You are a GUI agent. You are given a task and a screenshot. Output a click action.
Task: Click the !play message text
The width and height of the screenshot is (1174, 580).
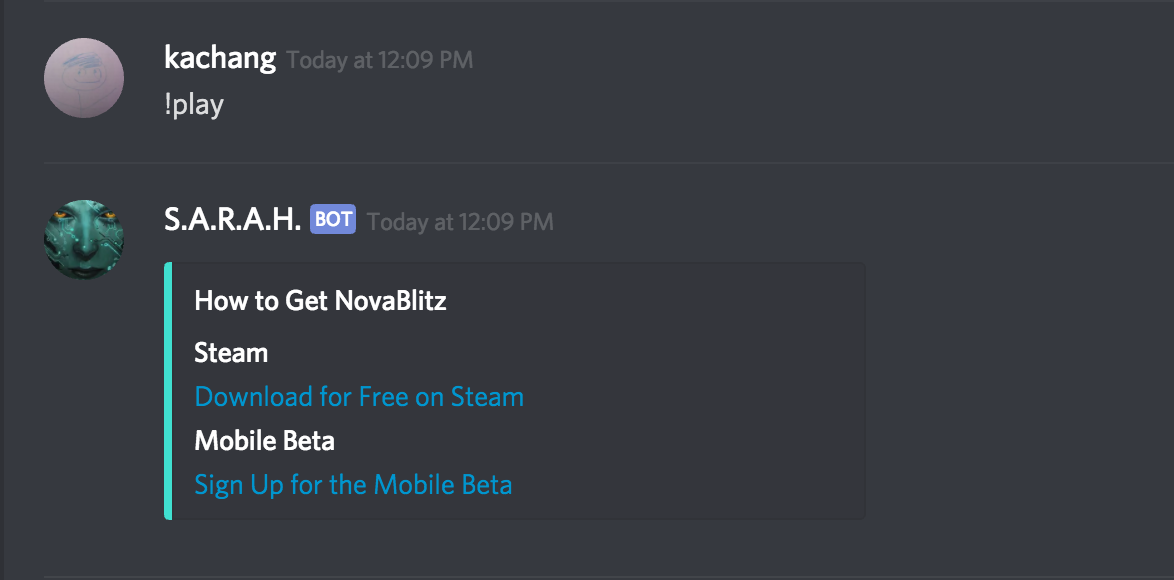tap(194, 104)
